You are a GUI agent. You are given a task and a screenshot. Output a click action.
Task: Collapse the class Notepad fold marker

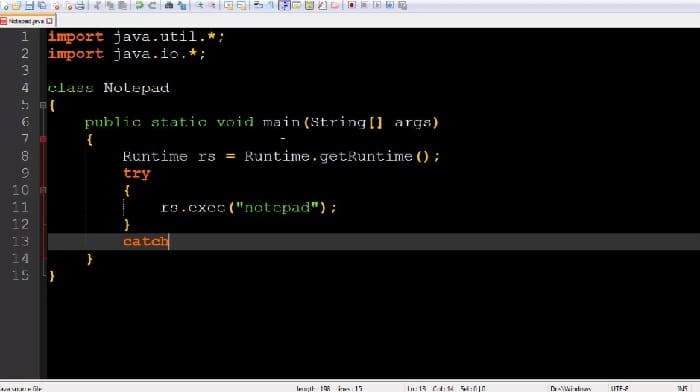click(43, 105)
